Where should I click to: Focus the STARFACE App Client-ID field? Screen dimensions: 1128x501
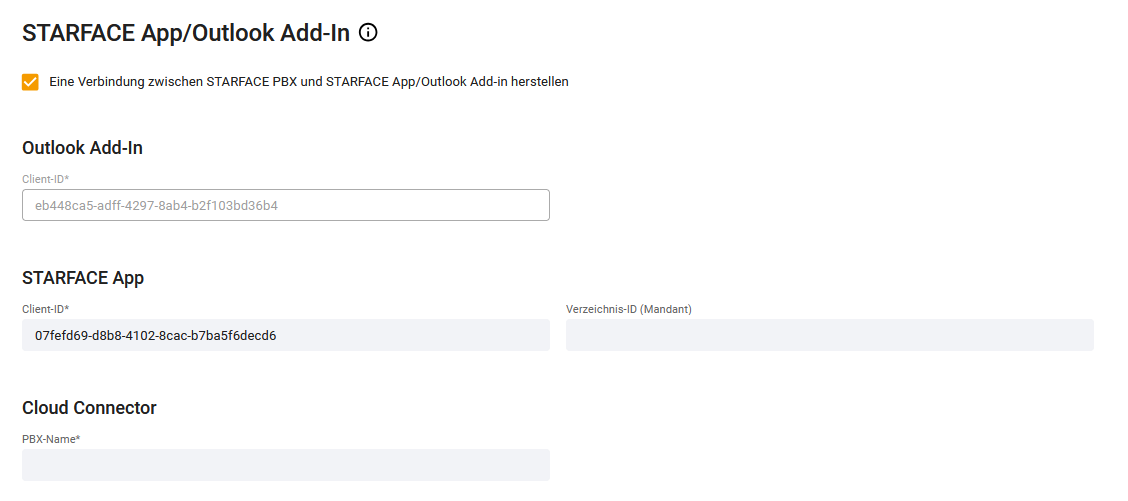click(286, 335)
